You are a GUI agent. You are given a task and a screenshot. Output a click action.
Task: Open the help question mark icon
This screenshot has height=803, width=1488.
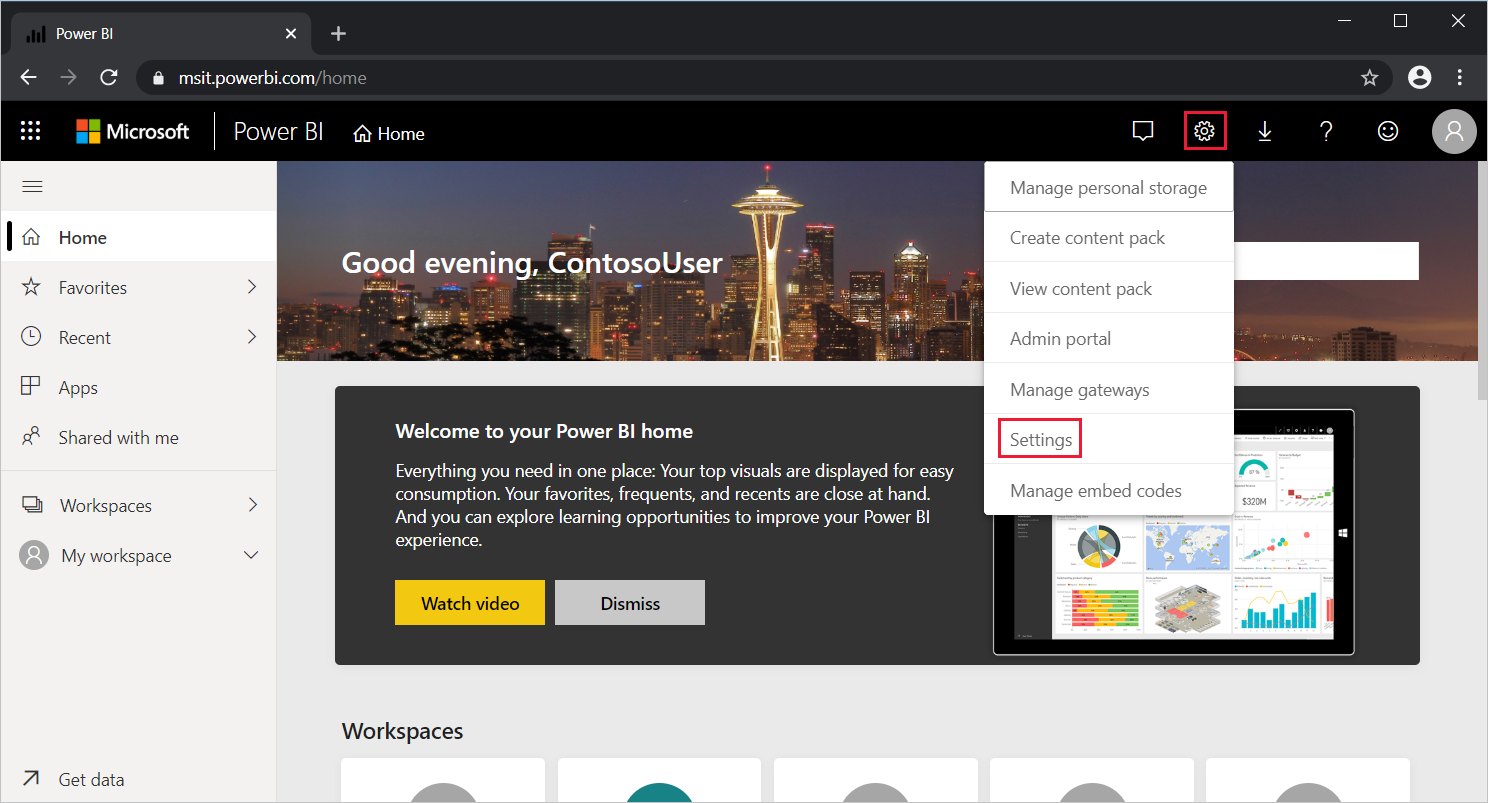(x=1326, y=131)
